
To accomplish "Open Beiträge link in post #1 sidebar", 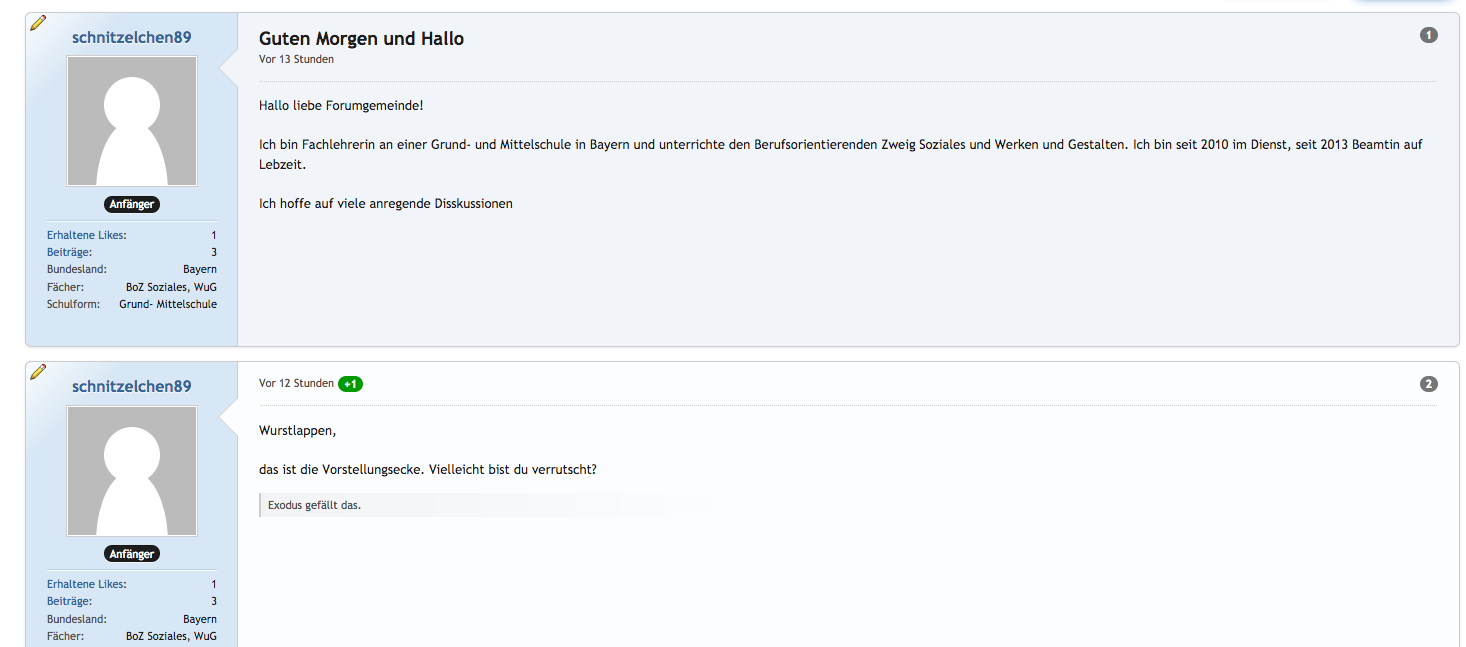I will click(69, 252).
